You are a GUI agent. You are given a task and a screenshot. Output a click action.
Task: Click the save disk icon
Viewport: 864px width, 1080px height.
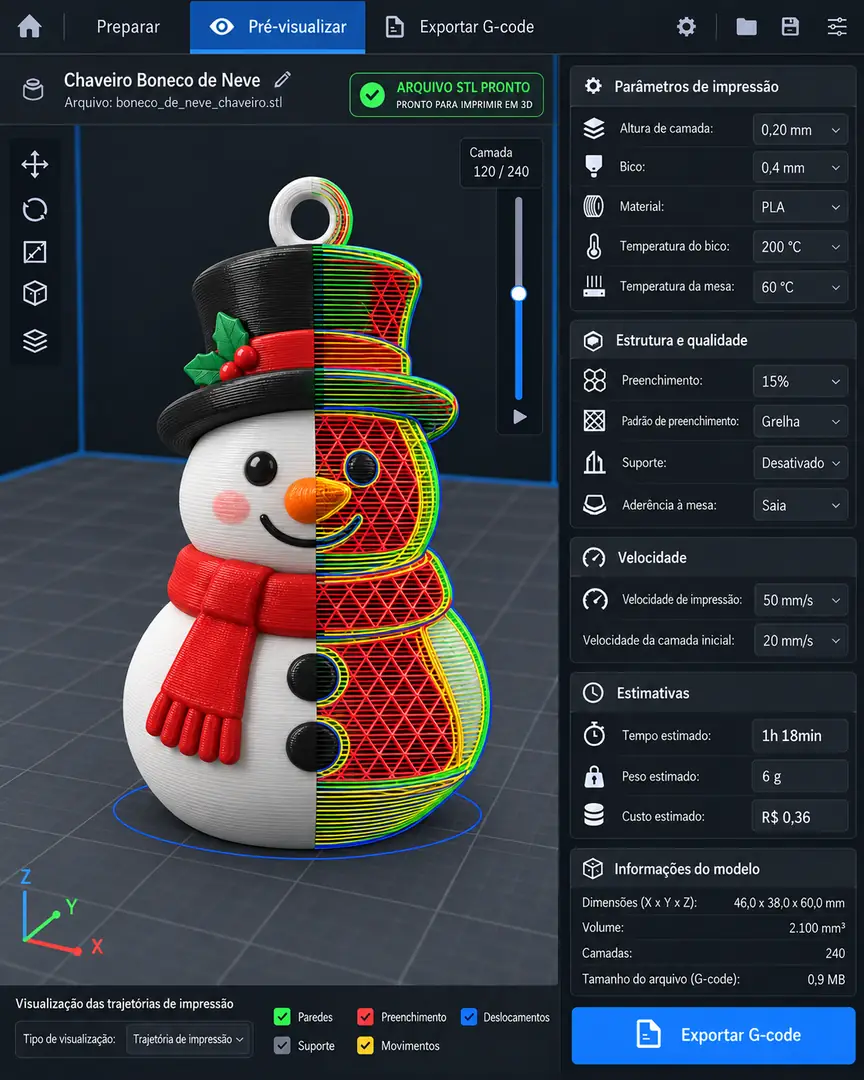tap(790, 27)
